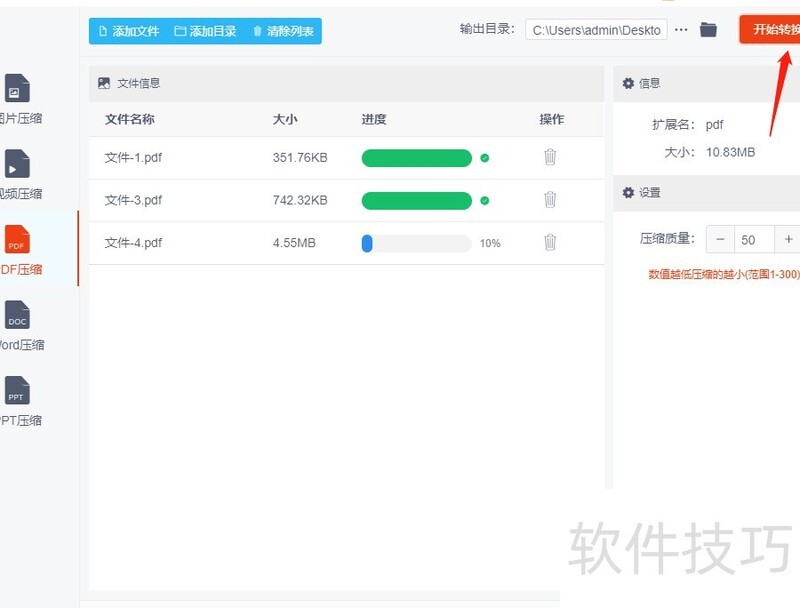Remove 文件-4.pdf with the trash icon
This screenshot has width=800, height=608.
click(550, 242)
